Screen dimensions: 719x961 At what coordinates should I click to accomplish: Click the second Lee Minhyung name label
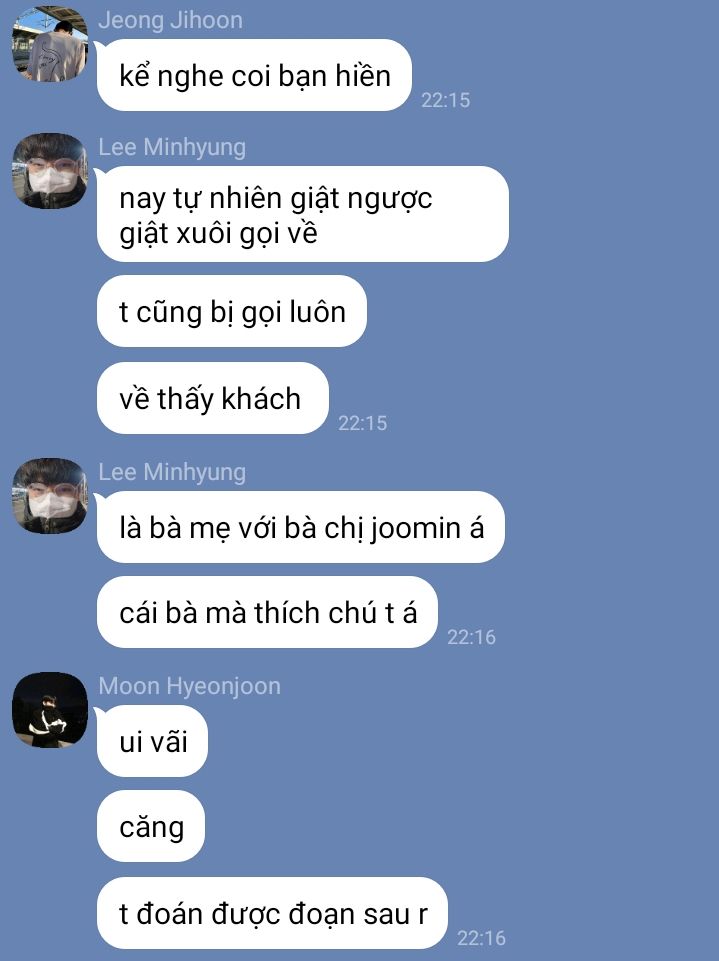coord(172,472)
